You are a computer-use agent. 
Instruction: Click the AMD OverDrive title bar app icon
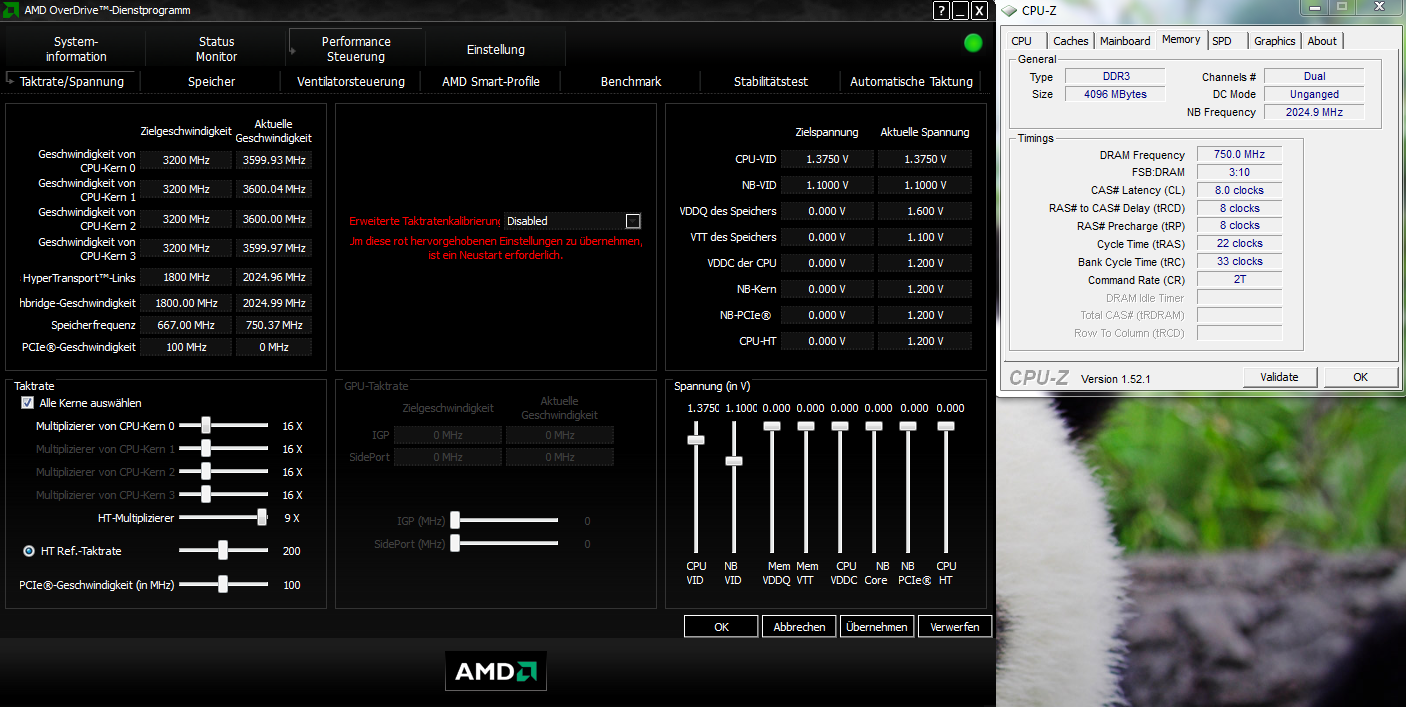pos(12,10)
